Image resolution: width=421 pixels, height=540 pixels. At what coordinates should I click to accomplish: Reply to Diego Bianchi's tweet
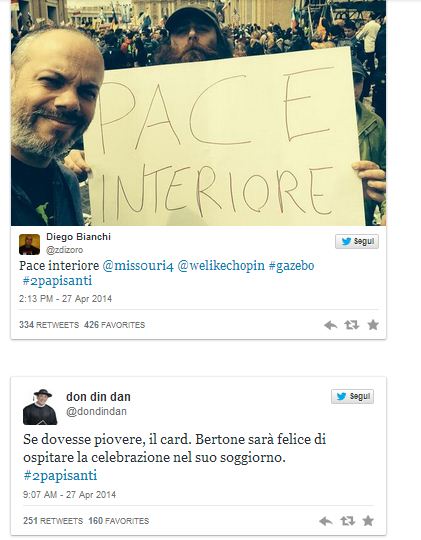(330, 325)
